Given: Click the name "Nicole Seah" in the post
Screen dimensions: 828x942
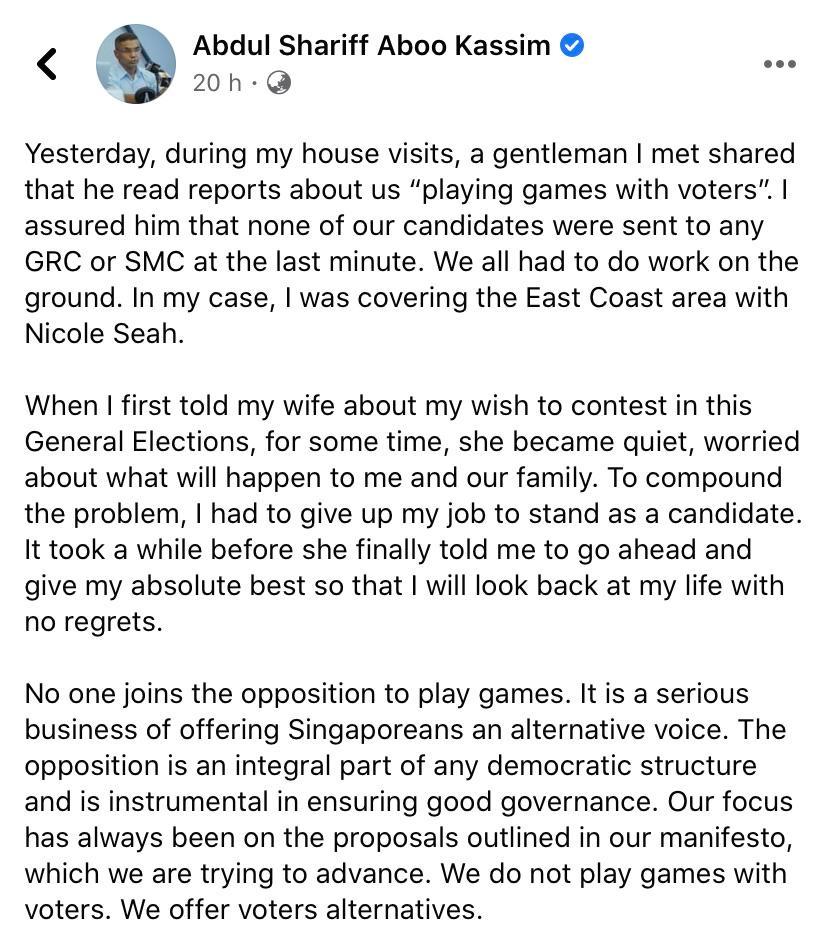Looking at the screenshot, I should [105, 334].
